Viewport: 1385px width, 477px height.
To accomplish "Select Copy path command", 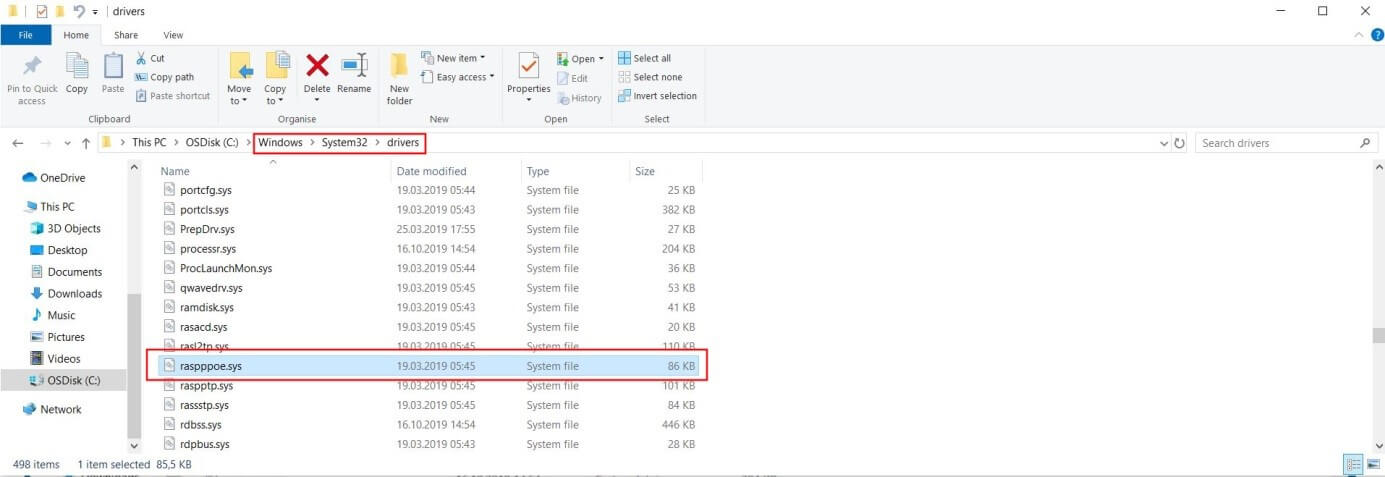I will pyautogui.click(x=165, y=77).
